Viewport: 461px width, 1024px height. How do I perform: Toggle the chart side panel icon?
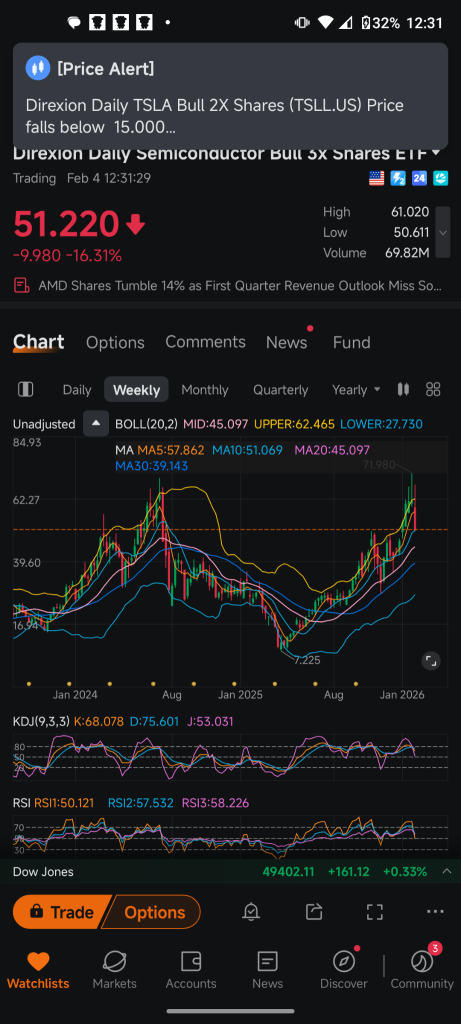point(25,390)
